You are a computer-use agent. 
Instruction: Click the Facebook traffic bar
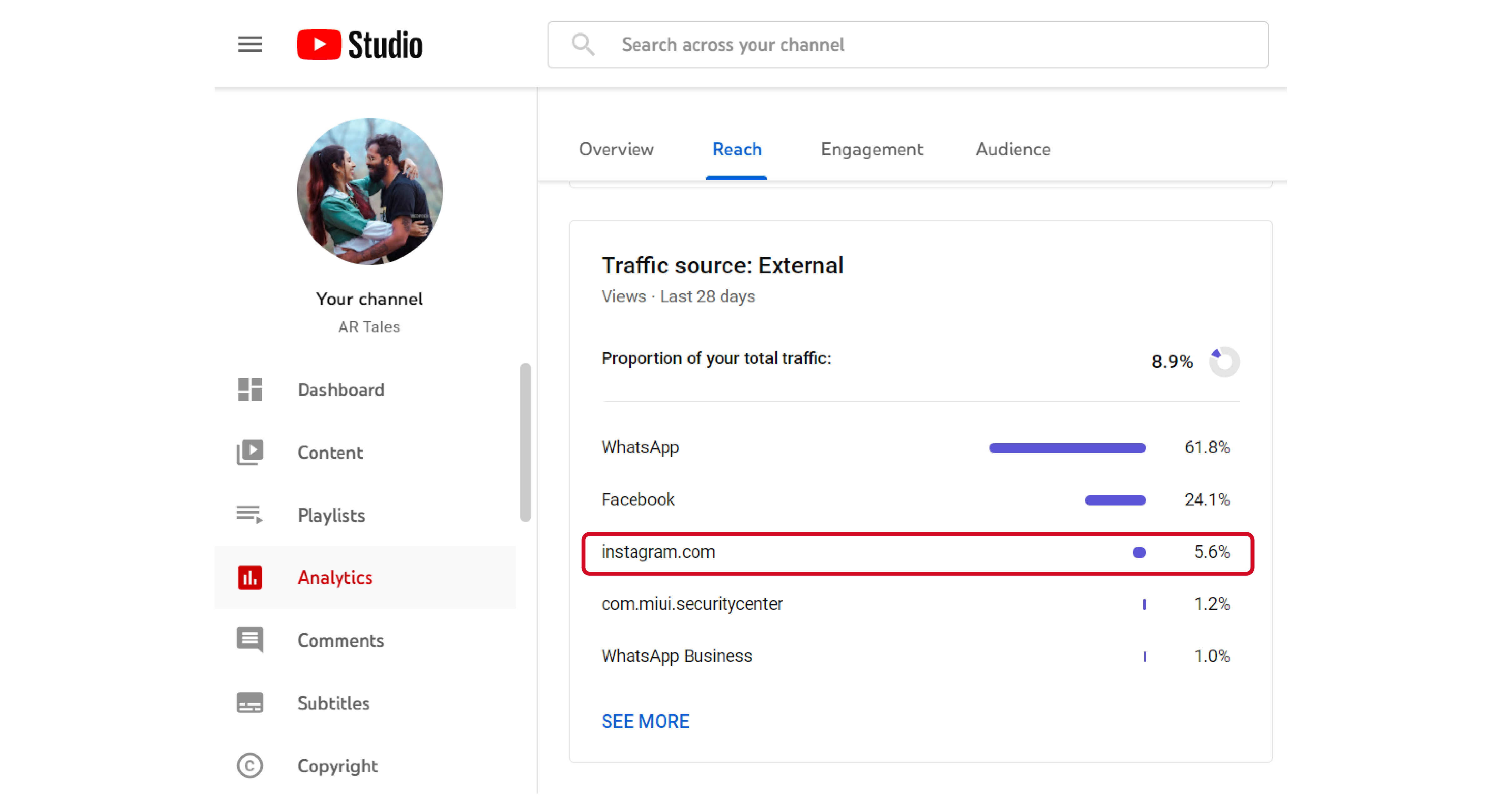(1115, 500)
